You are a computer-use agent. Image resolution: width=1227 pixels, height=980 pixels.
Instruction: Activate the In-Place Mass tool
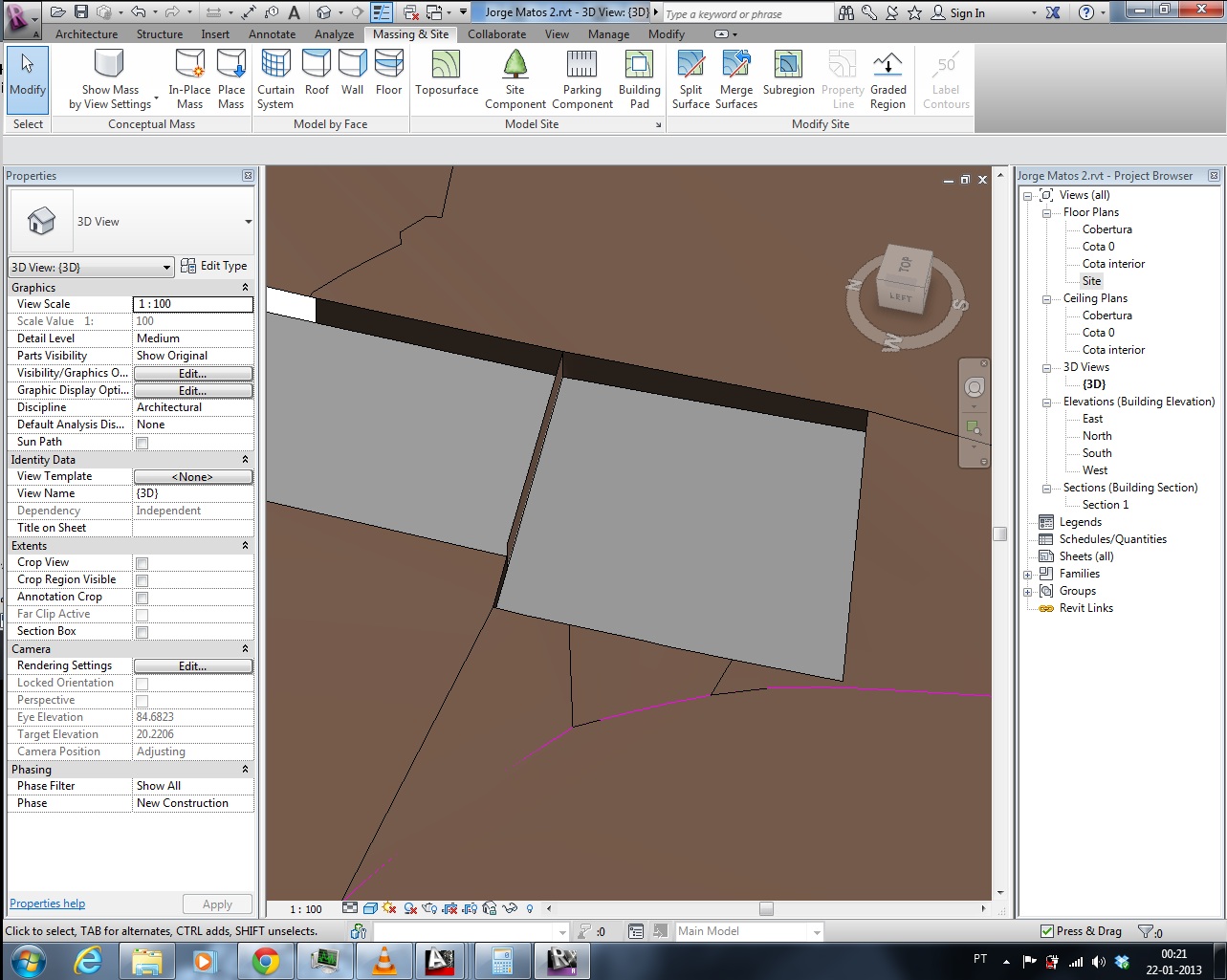click(x=188, y=76)
